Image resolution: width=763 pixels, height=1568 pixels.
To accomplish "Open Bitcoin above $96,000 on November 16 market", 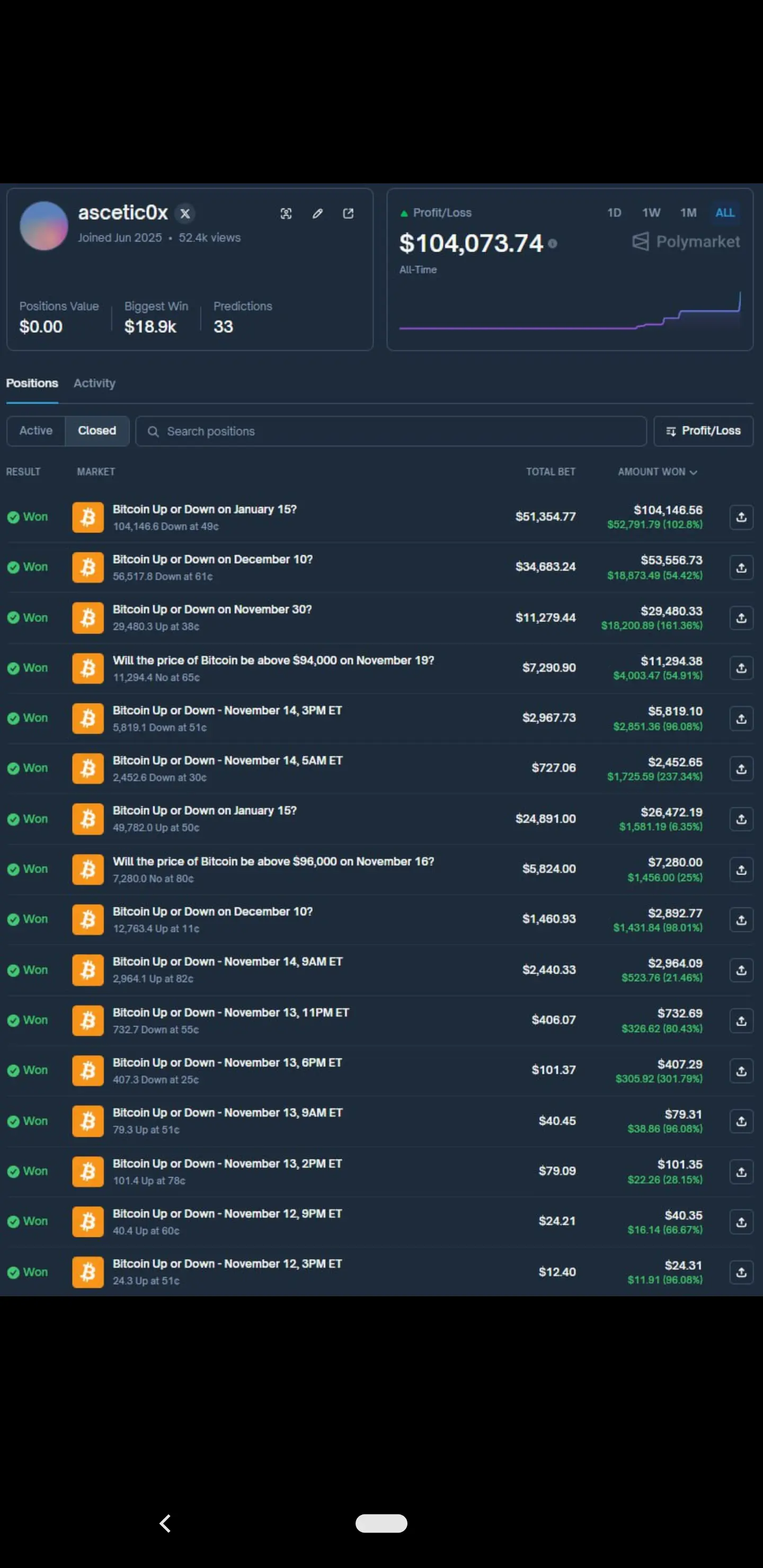I will coord(273,861).
